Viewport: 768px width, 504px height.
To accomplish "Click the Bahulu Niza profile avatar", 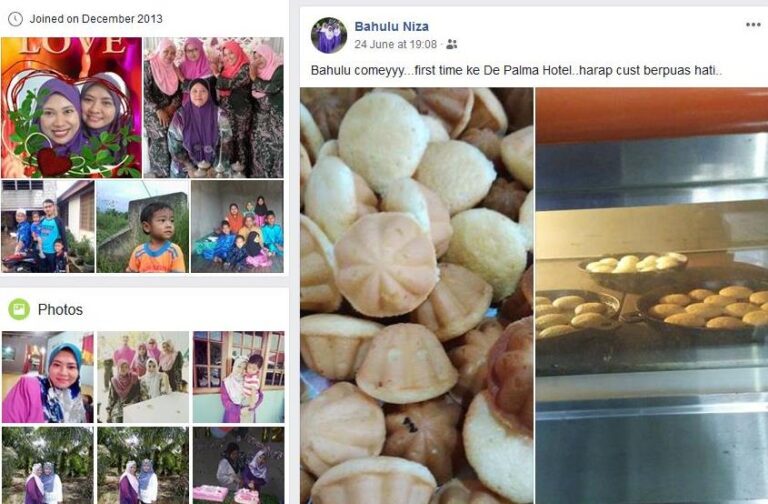I will pyautogui.click(x=329, y=35).
